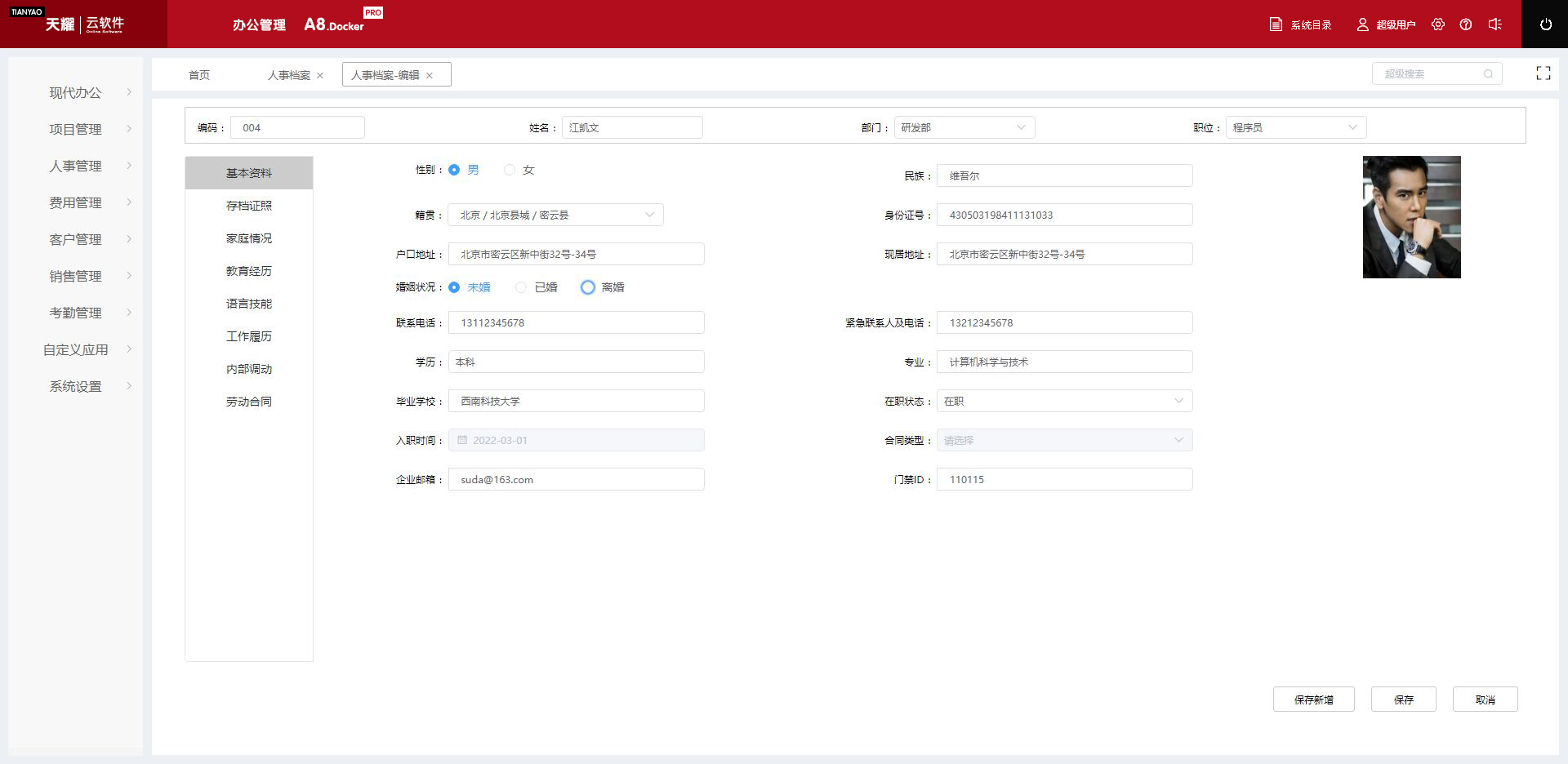Viewport: 1568px width, 764px height.
Task: Click the 系统目录 document icon
Action: [1276, 24]
